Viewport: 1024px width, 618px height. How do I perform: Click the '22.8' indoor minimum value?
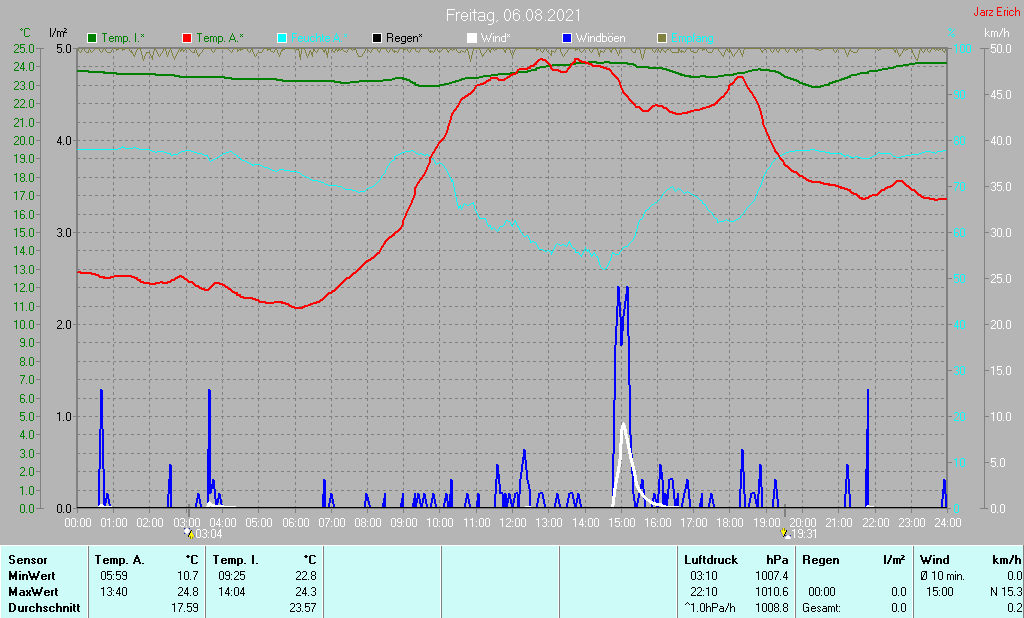point(306,576)
